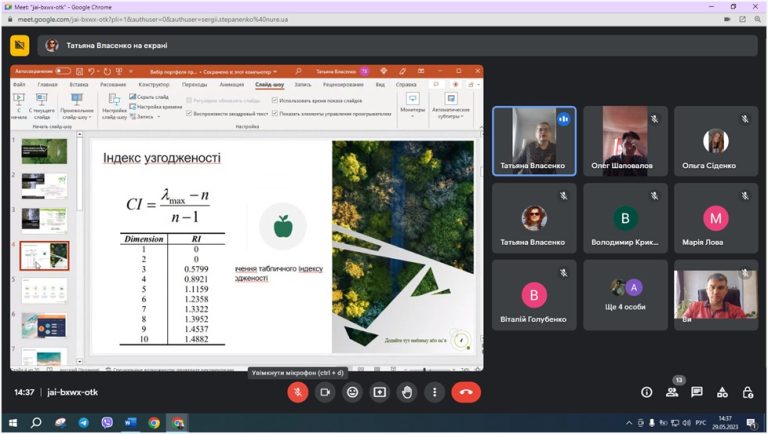Open Windows notification center icon
Image resolution: width=768 pixels, height=434 pixels.
point(751,423)
